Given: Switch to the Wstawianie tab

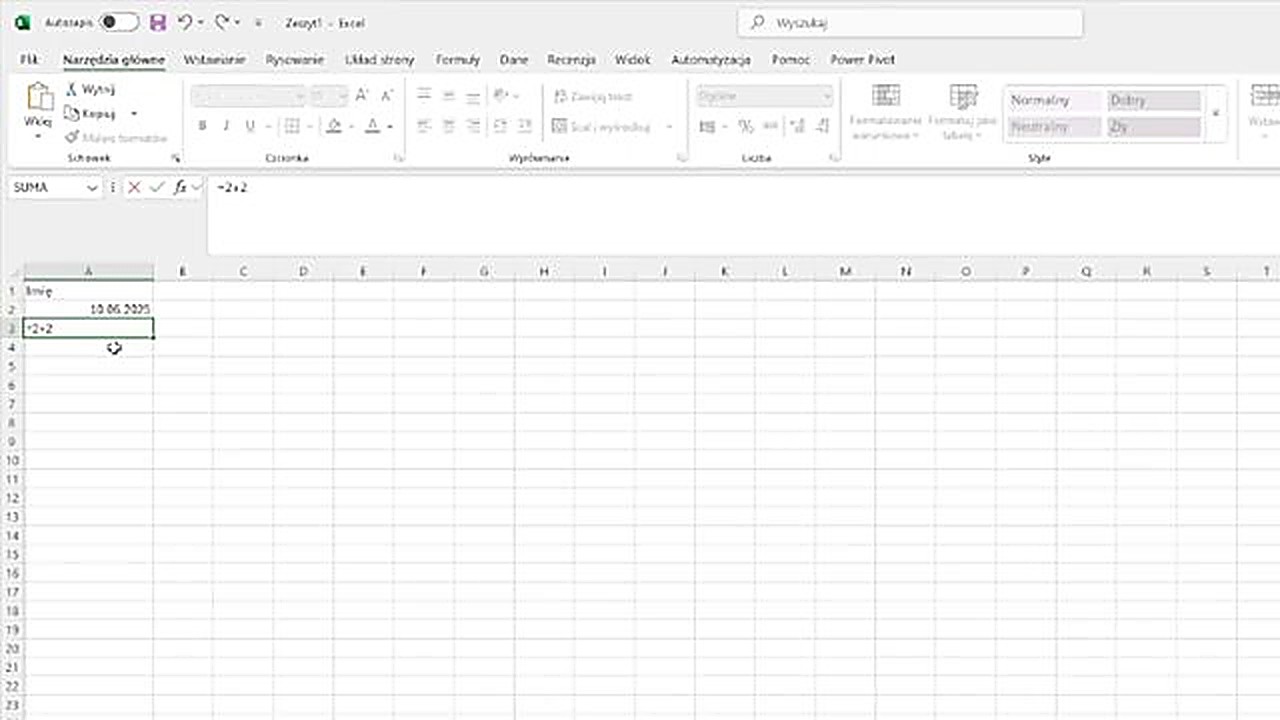Looking at the screenshot, I should tap(214, 60).
